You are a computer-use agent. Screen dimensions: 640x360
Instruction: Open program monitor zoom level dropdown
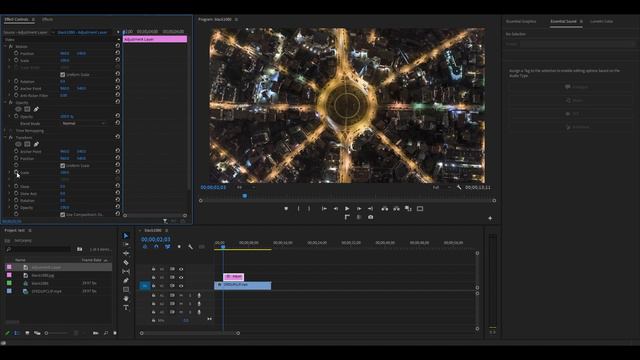pos(245,187)
